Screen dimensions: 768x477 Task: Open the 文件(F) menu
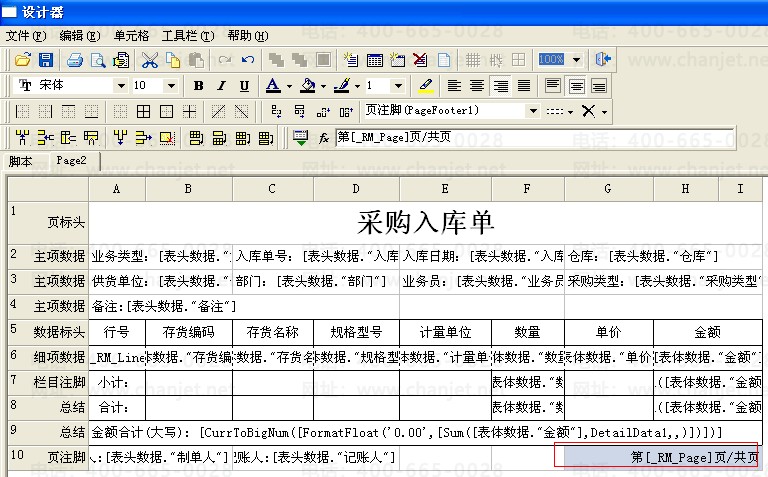(26, 36)
